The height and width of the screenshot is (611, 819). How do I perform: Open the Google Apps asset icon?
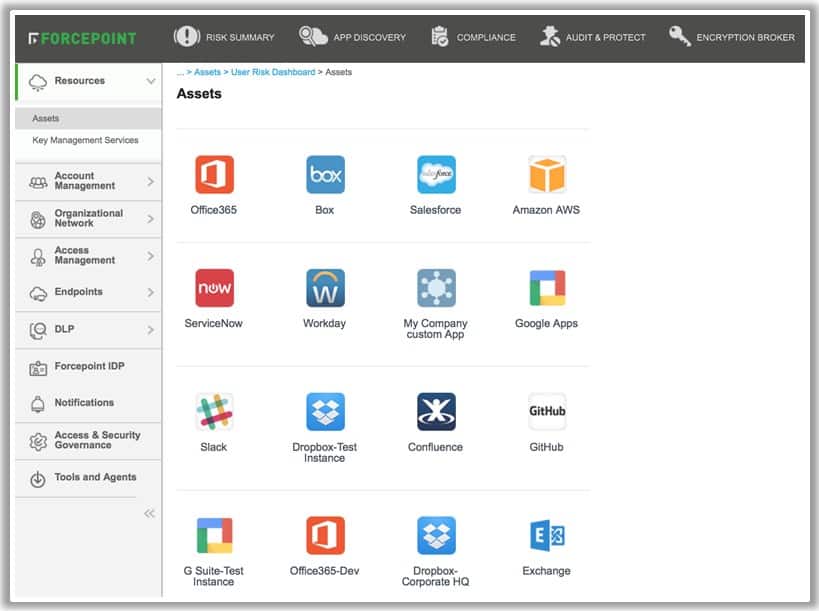[547, 288]
